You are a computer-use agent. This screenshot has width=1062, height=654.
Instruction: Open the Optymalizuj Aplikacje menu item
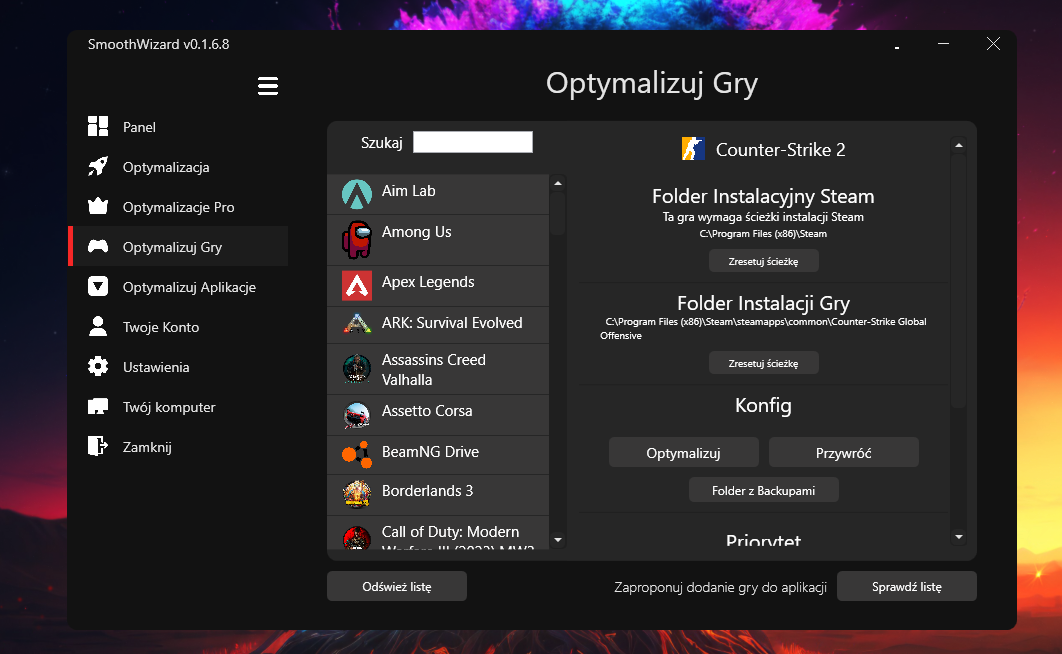coord(189,287)
